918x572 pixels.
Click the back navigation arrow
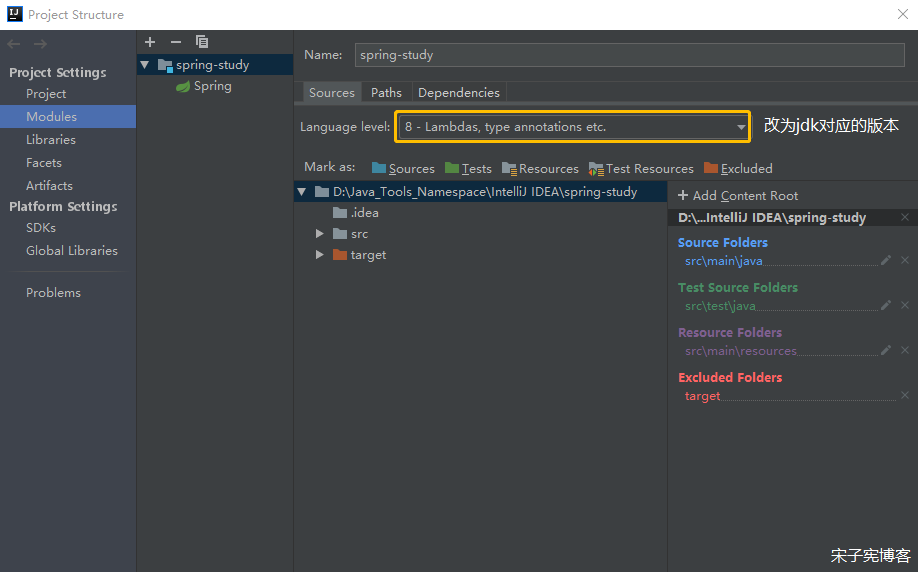click(14, 44)
